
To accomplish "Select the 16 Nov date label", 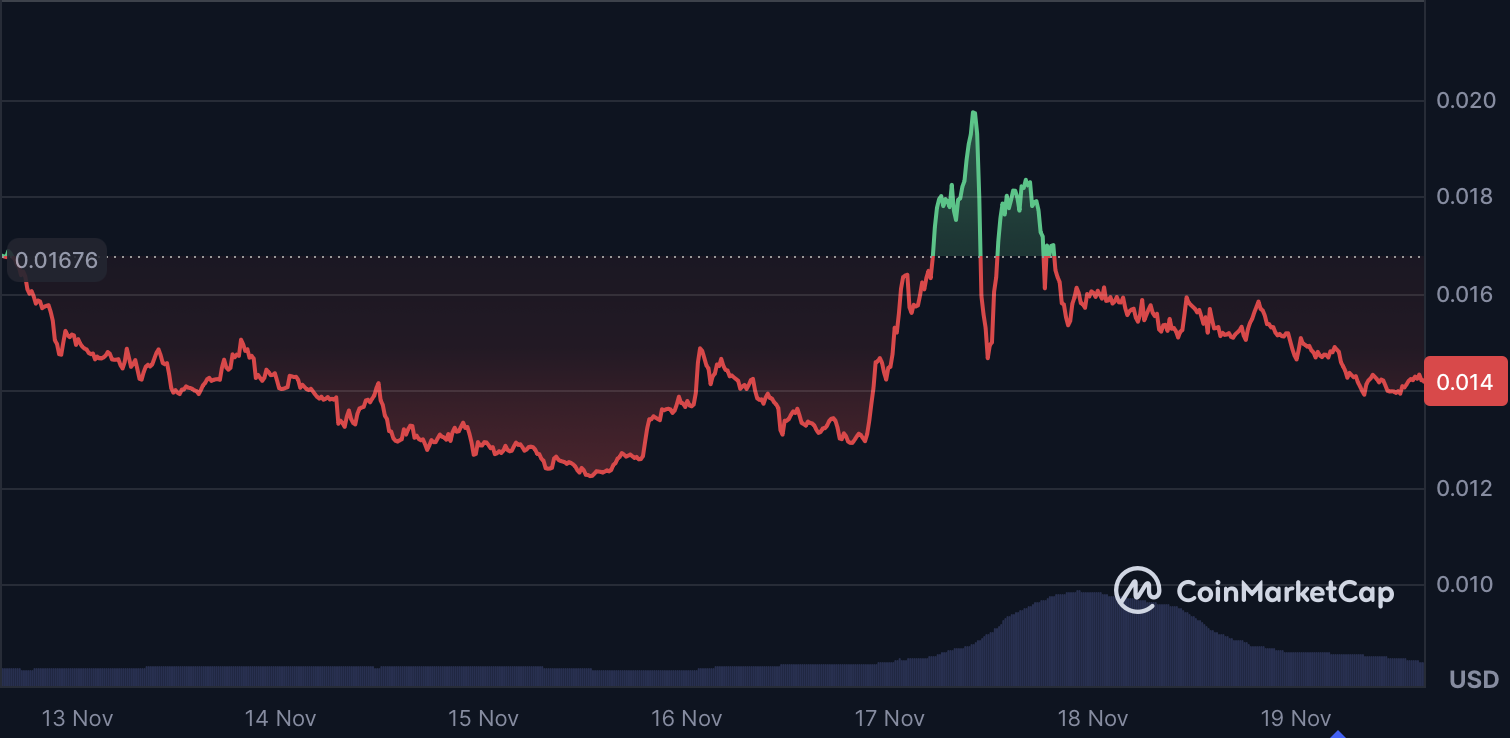I will tap(686, 718).
